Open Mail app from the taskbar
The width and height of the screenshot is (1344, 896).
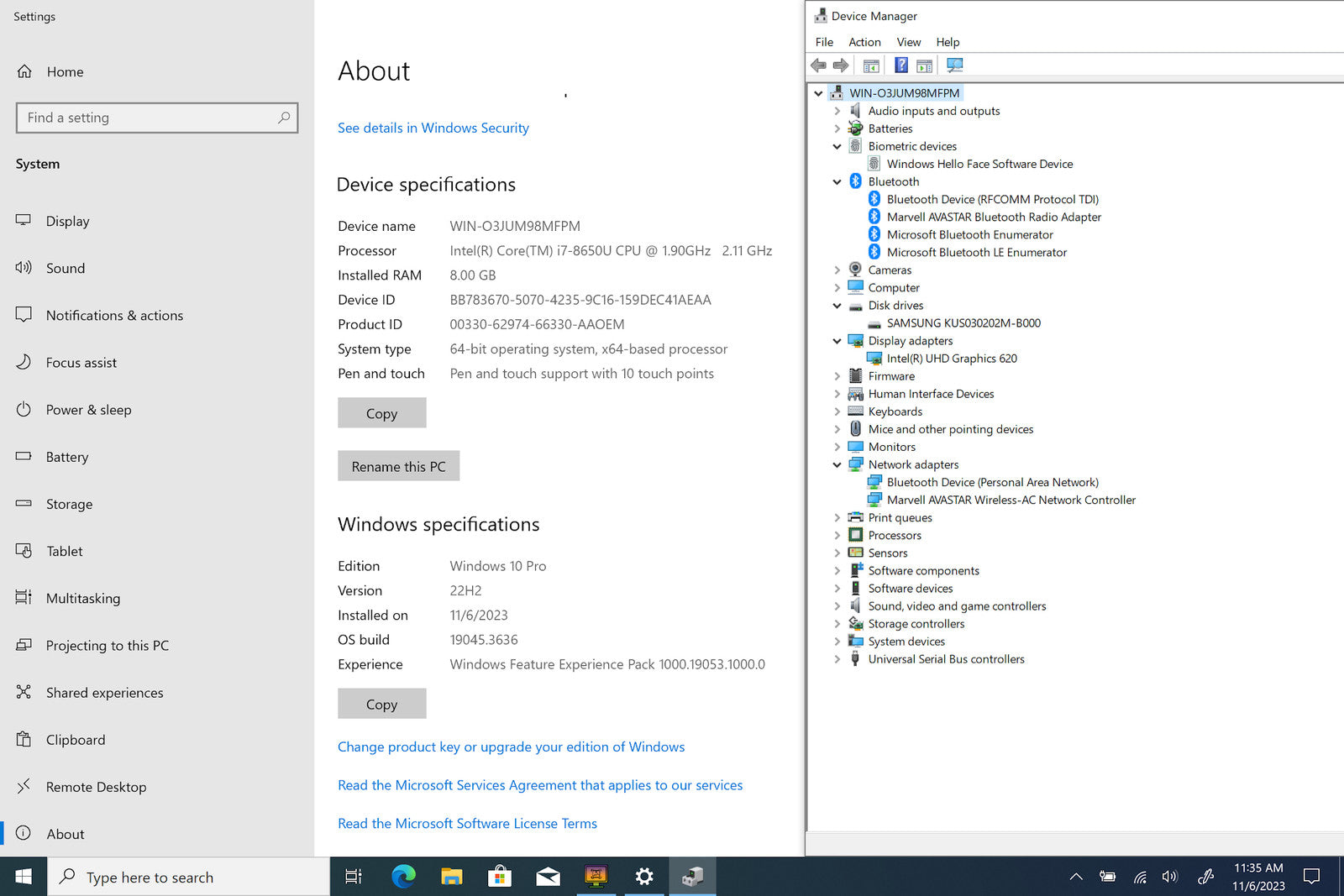(x=548, y=877)
